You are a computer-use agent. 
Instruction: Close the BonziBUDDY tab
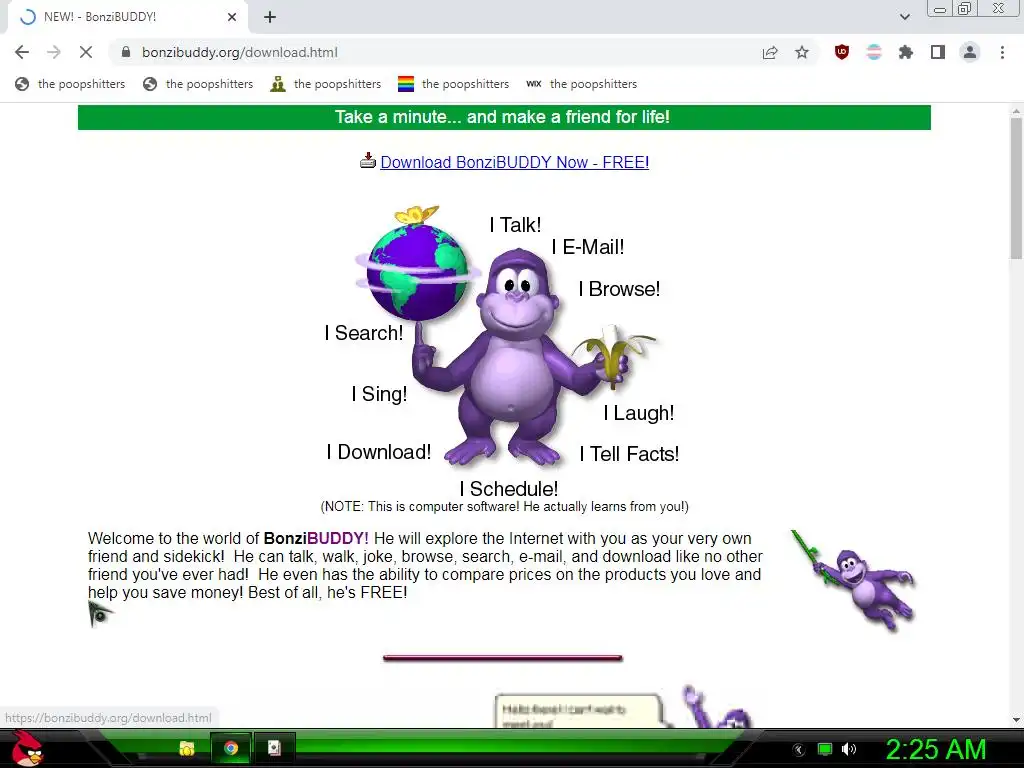coord(232,17)
